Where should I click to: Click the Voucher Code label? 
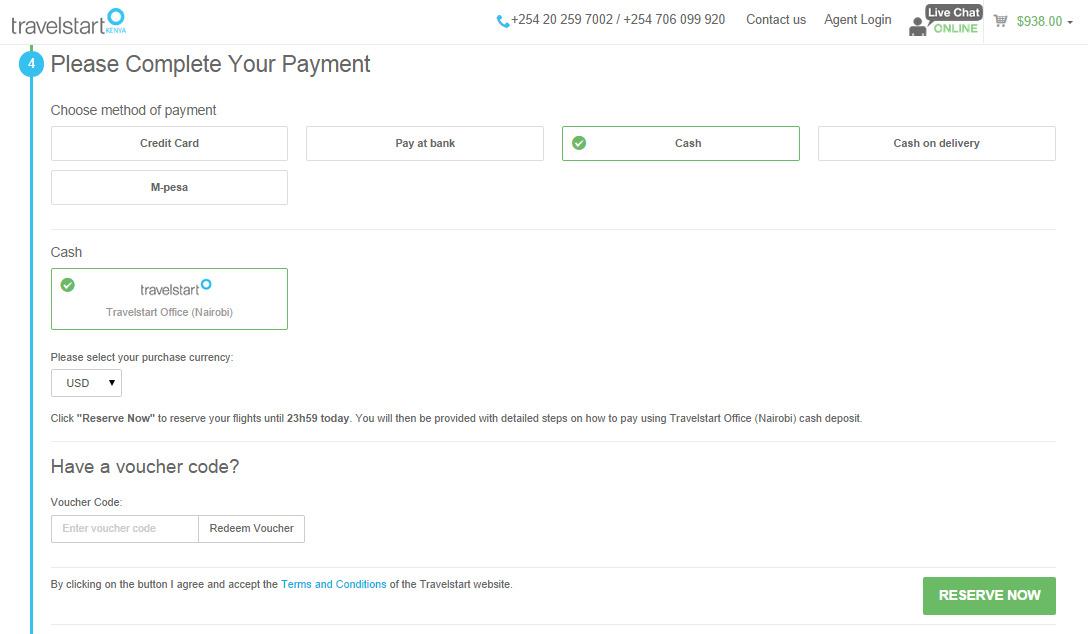coord(86,502)
